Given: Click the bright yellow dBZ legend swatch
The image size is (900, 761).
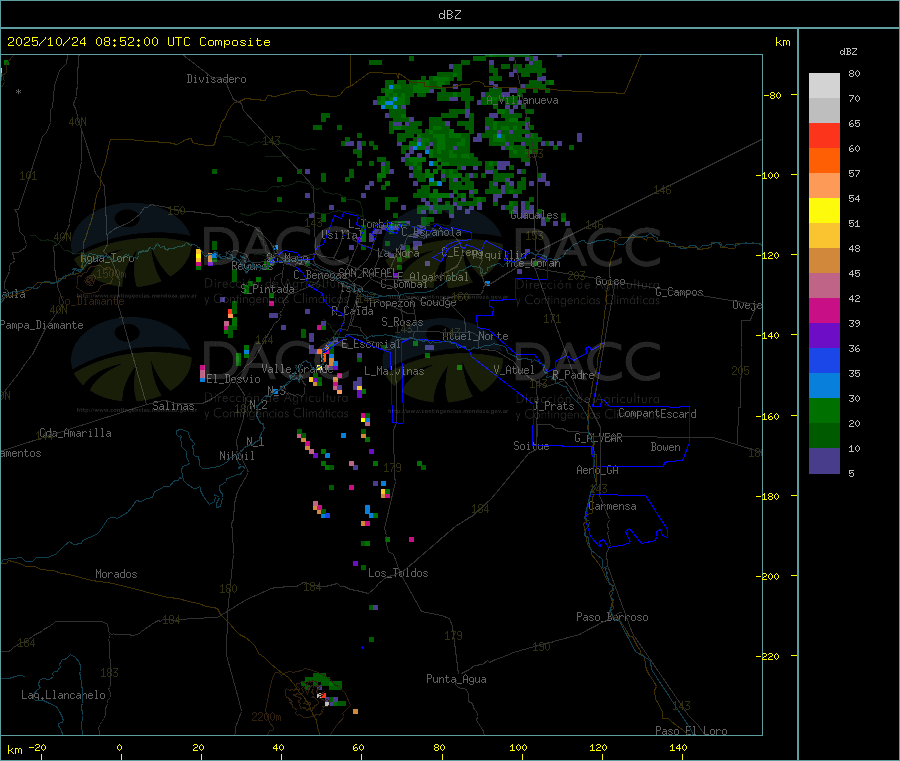Looking at the screenshot, I should coord(824,211).
